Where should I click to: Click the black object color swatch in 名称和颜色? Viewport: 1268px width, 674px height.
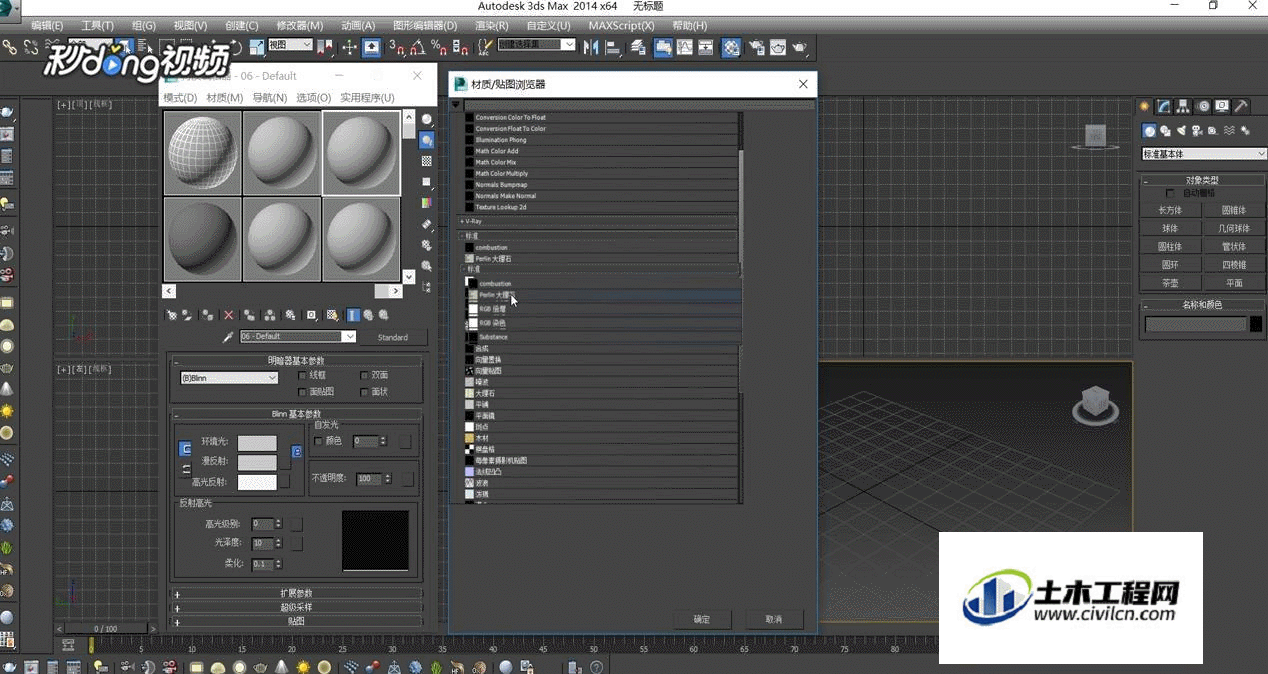[x=1256, y=324]
